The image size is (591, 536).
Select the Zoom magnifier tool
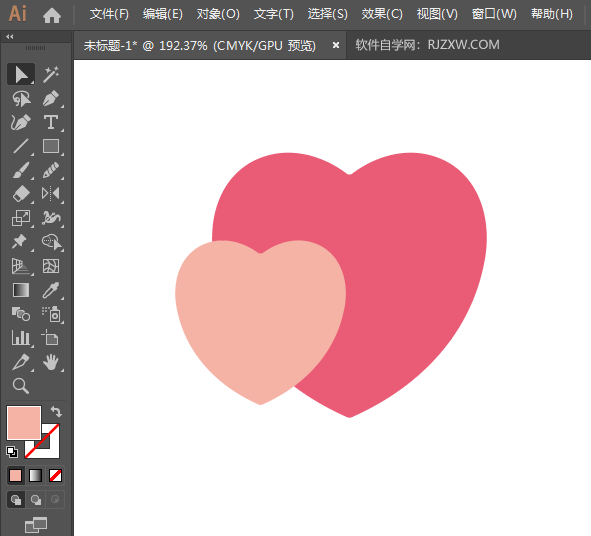pos(21,386)
